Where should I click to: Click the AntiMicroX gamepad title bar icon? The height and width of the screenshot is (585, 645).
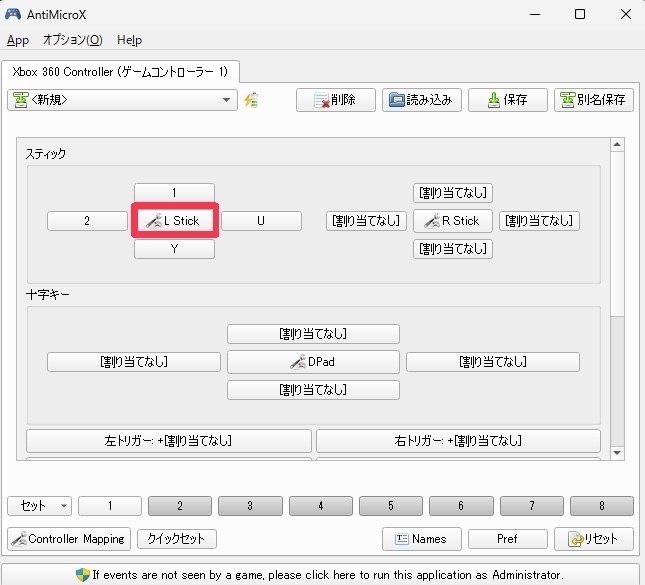[x=12, y=14]
